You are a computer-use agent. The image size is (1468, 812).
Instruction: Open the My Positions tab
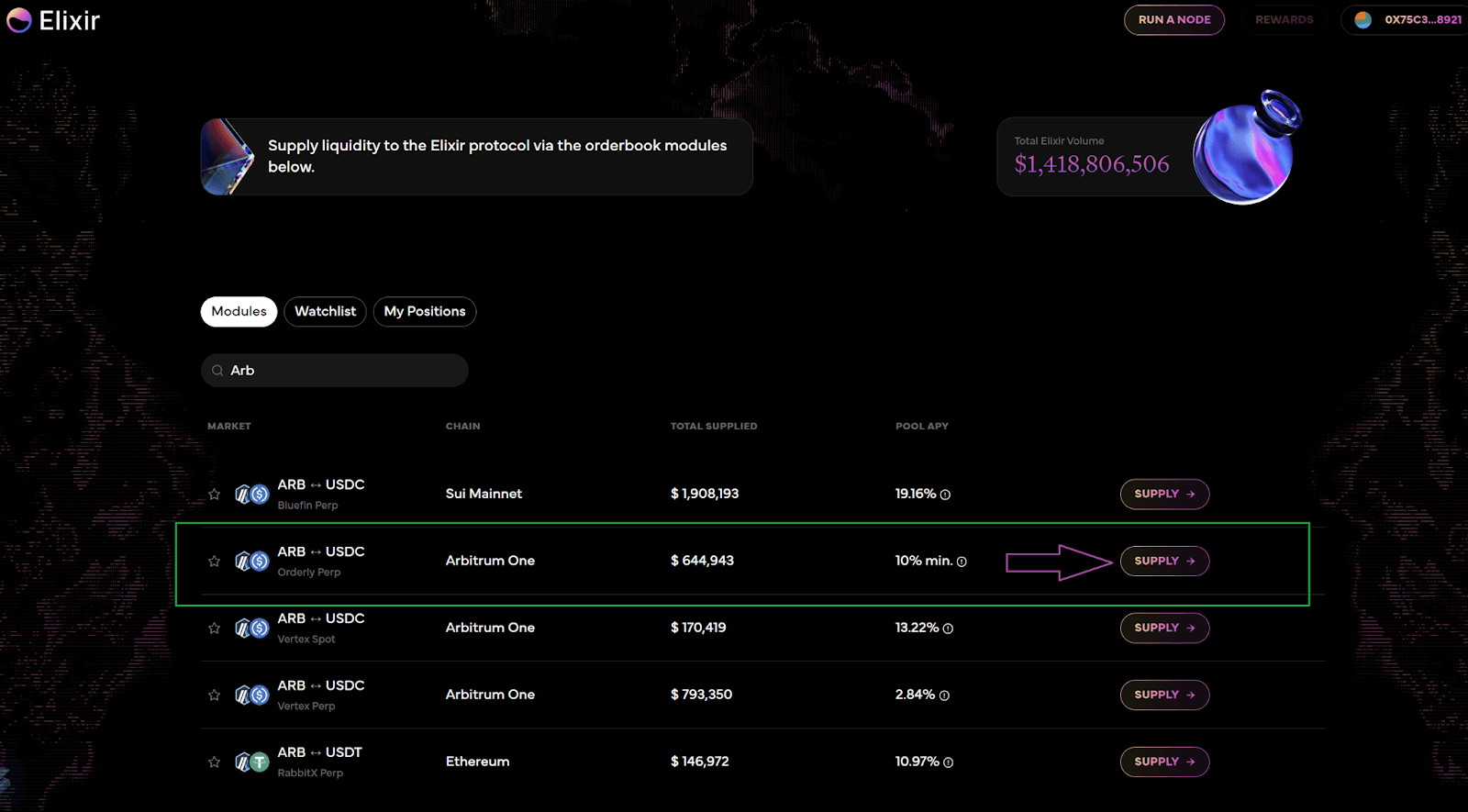425,312
